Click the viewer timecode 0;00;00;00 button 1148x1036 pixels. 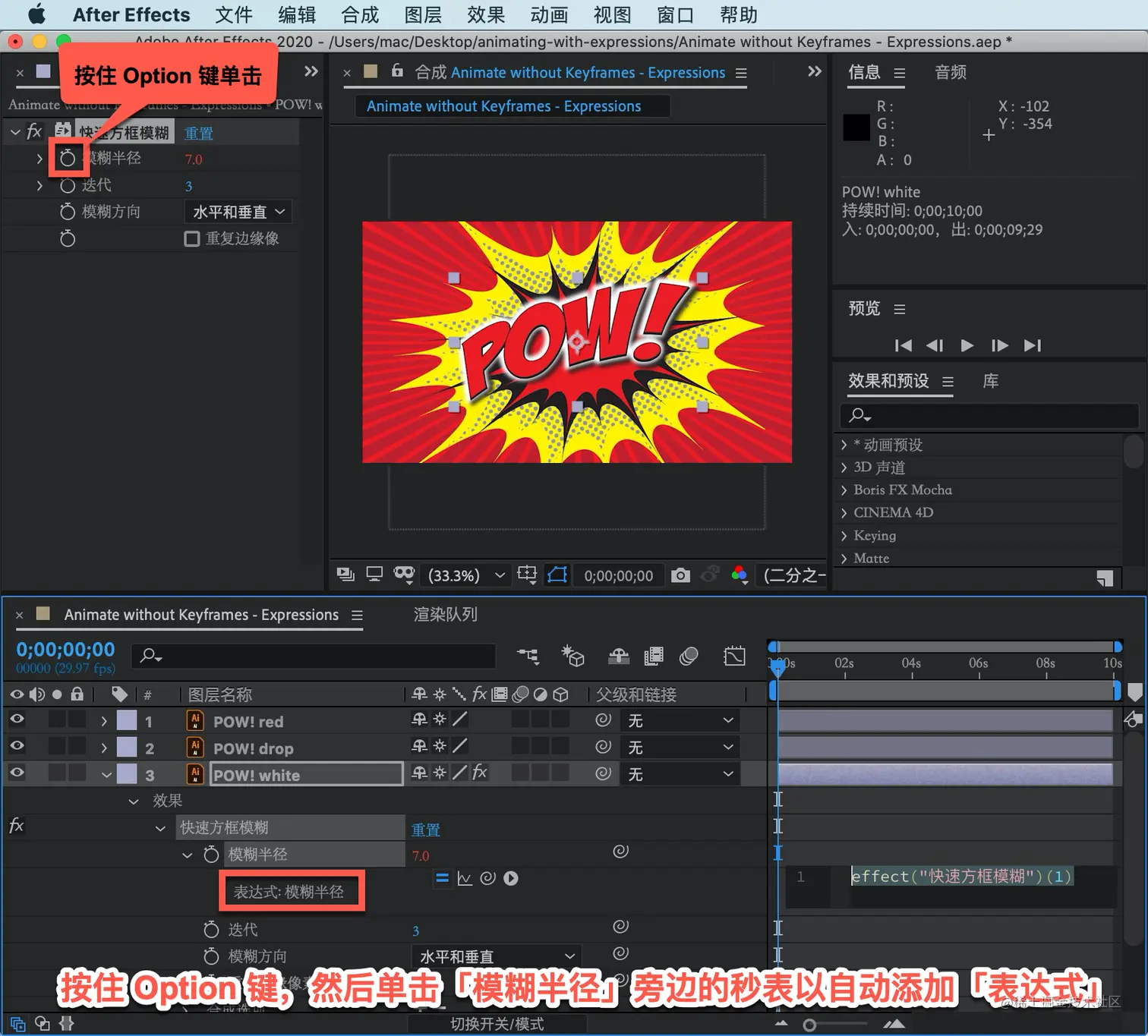[x=619, y=575]
